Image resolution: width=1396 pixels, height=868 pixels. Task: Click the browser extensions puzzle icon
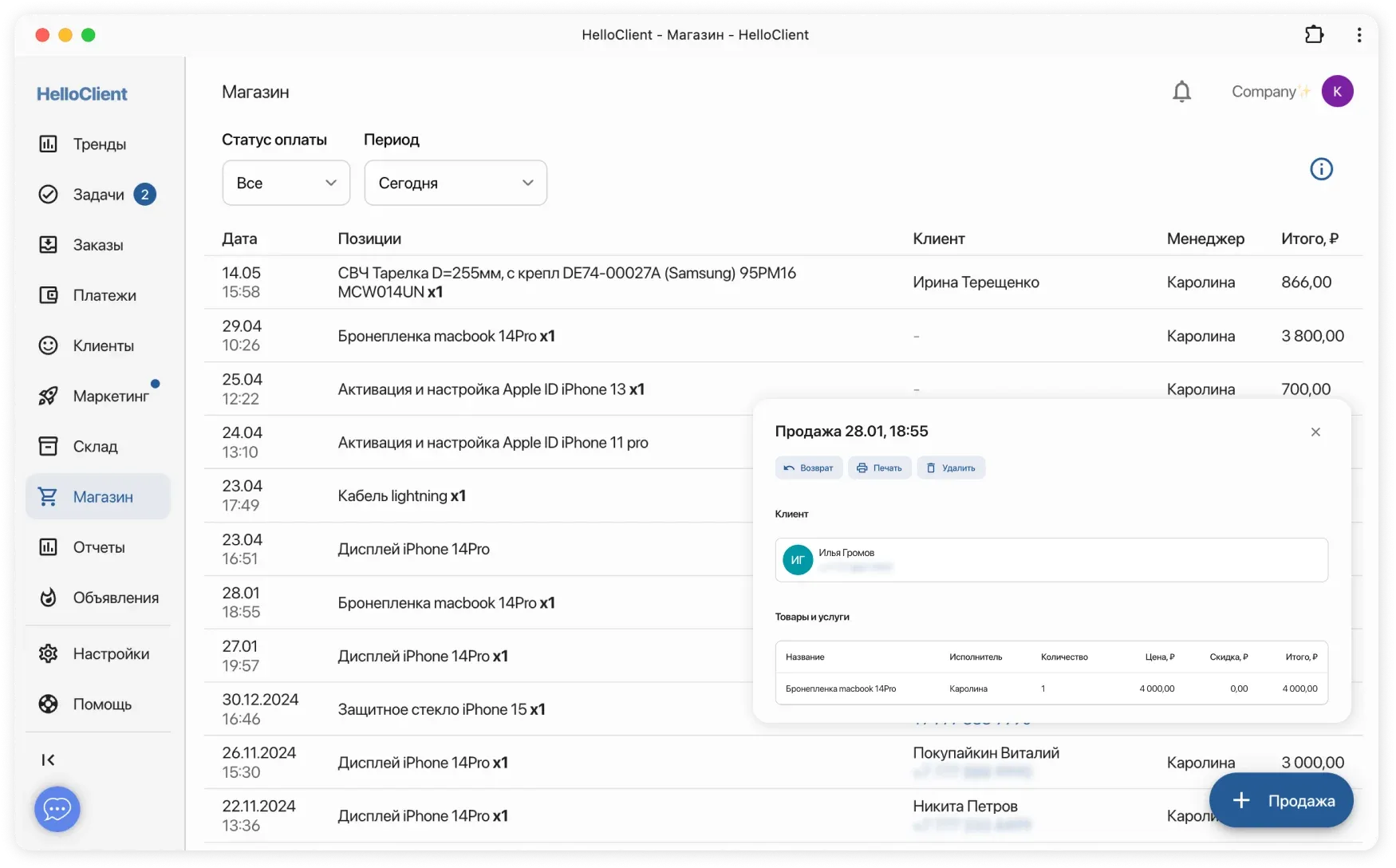click(1314, 35)
